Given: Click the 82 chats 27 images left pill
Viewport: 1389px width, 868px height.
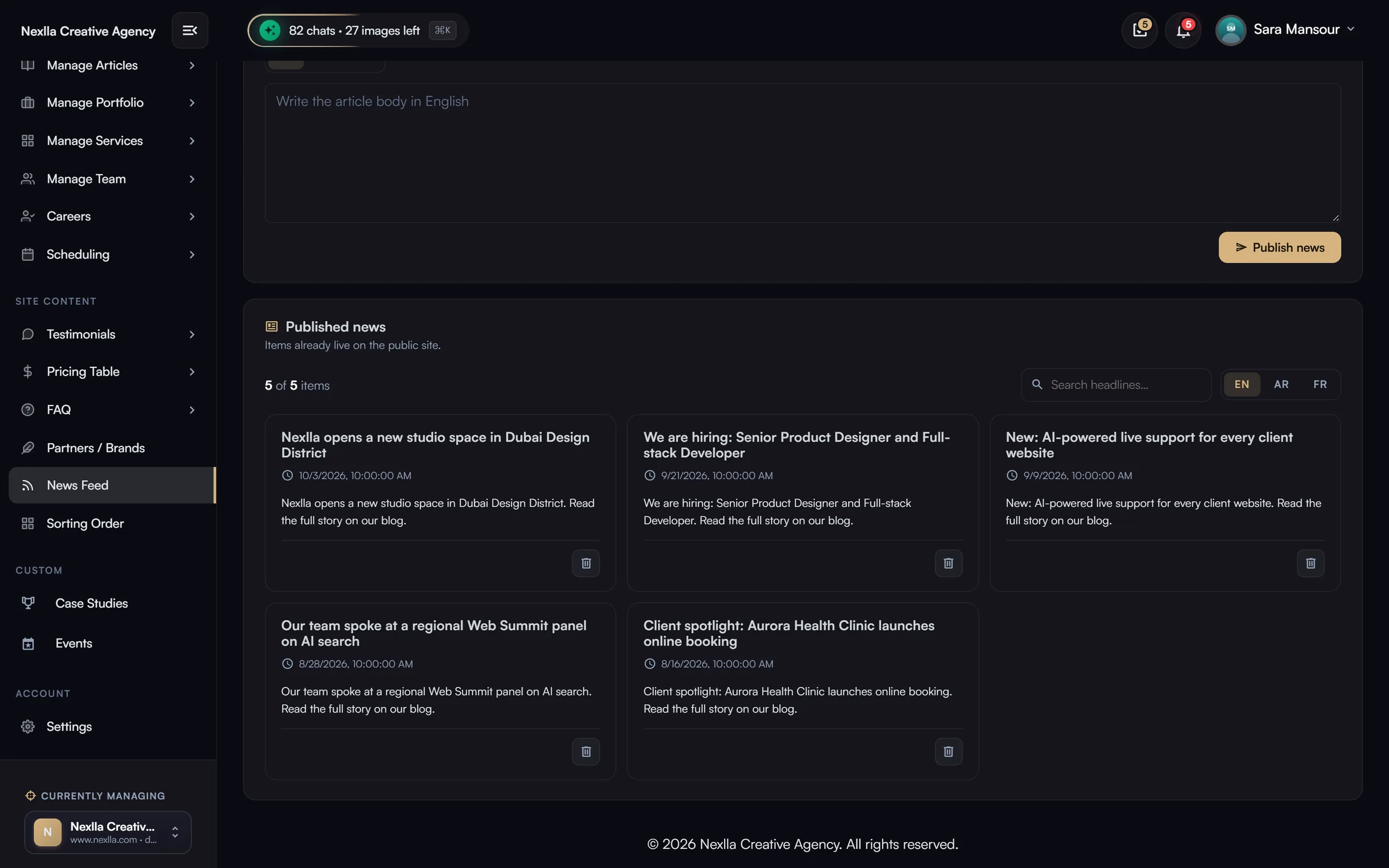Looking at the screenshot, I should point(358,30).
